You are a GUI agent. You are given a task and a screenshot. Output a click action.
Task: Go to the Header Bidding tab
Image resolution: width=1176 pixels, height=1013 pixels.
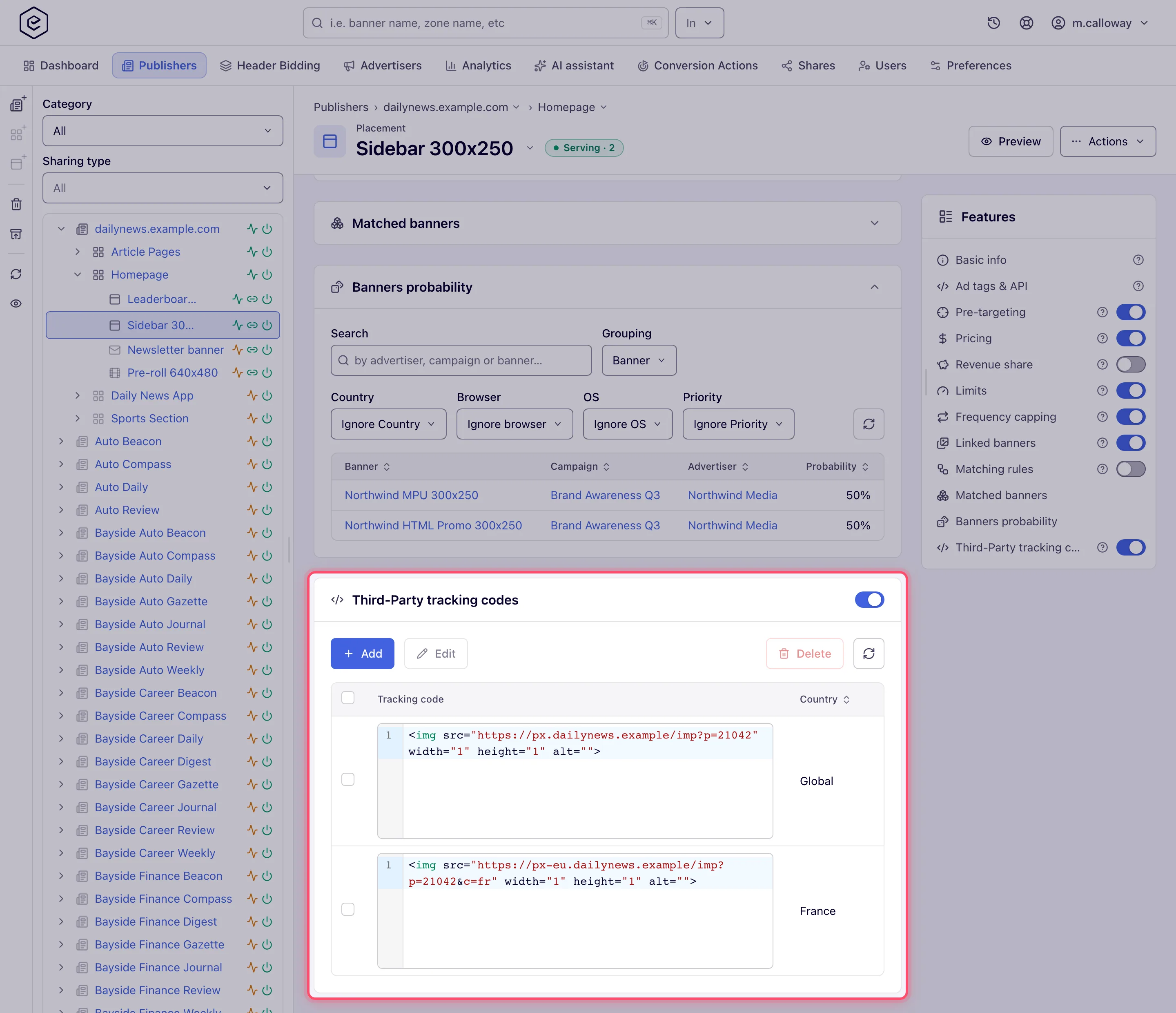pyautogui.click(x=270, y=65)
